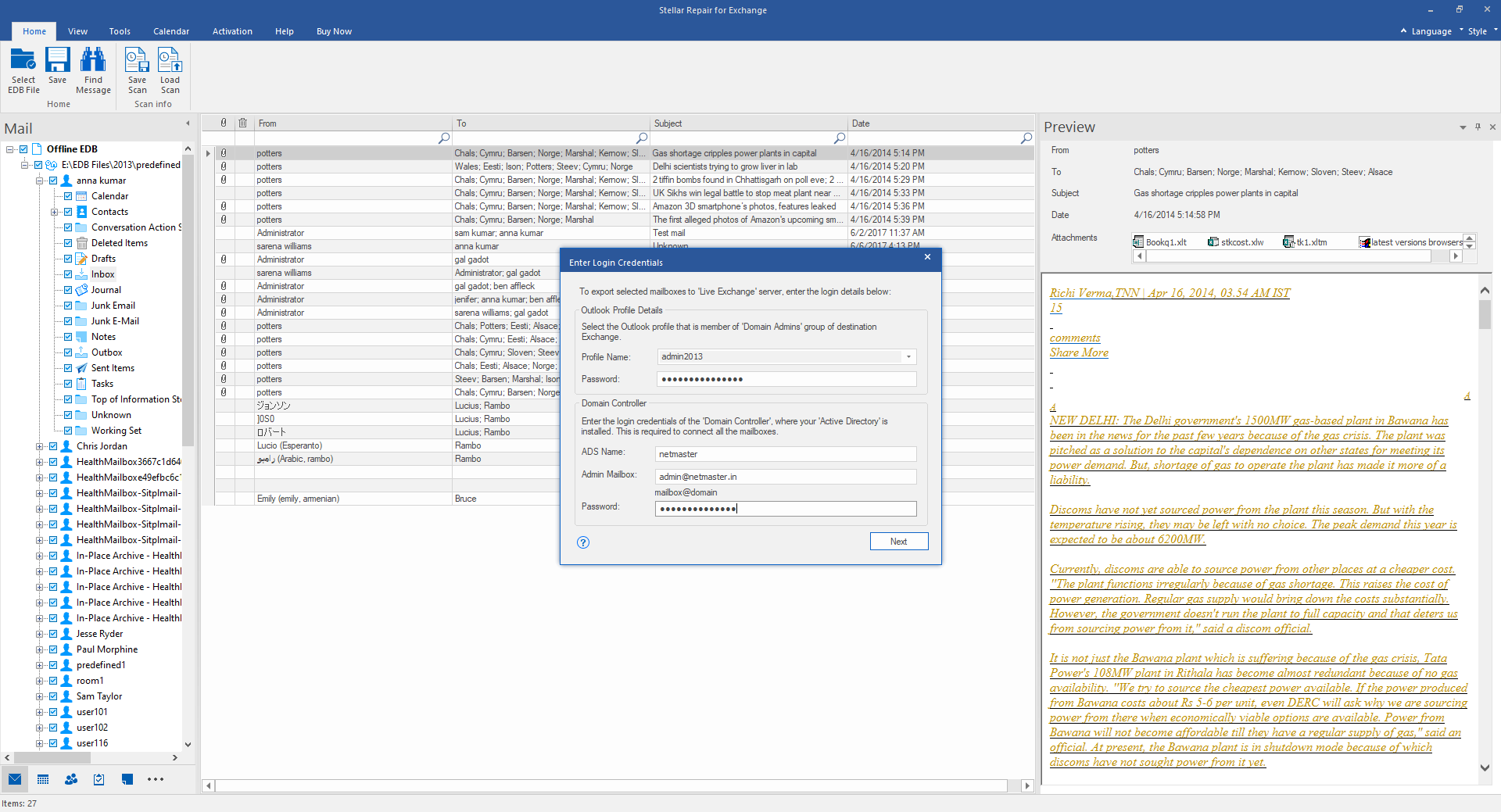Open the Tools ribbon tab

coord(120,31)
